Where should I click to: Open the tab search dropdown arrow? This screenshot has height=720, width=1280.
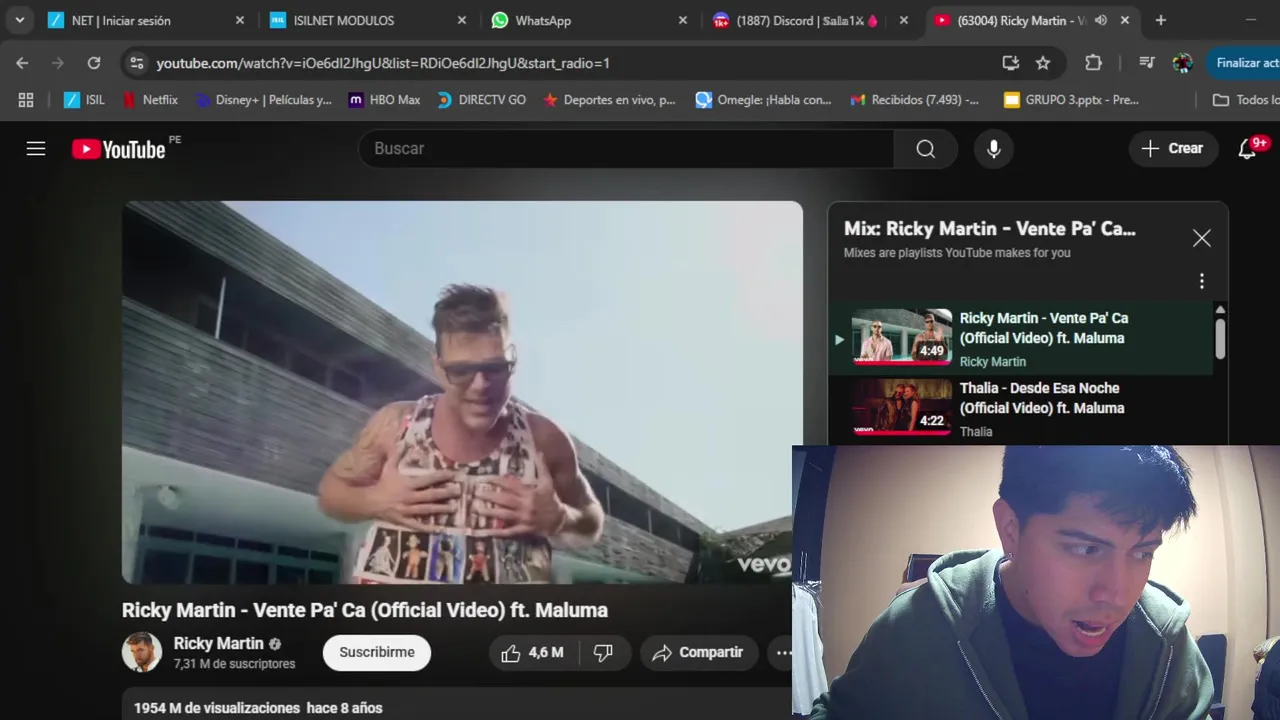pyautogui.click(x=19, y=20)
